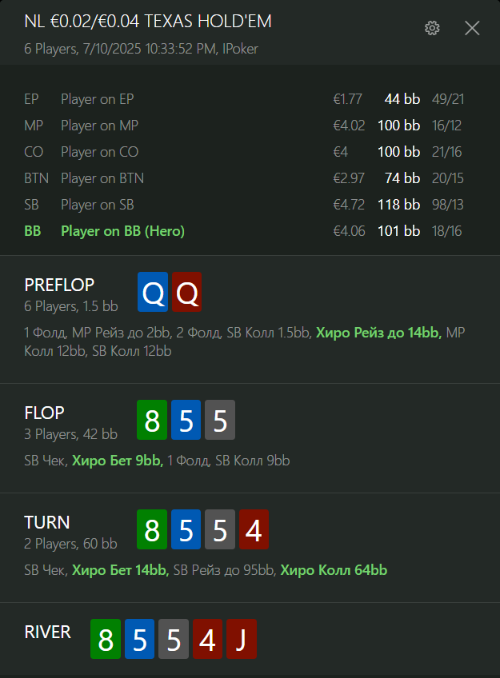Click the red Queen hole card
Image resolution: width=500 pixels, height=678 pixels.
(x=187, y=292)
